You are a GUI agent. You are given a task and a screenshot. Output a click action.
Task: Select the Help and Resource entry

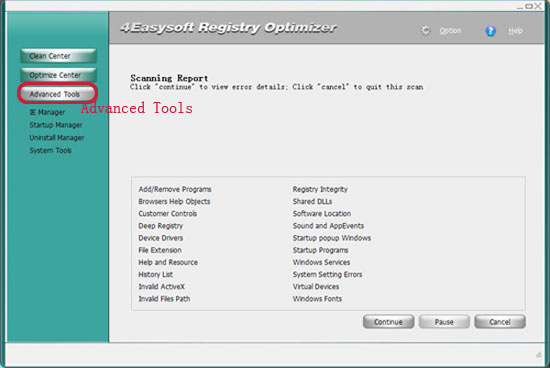[x=168, y=262]
